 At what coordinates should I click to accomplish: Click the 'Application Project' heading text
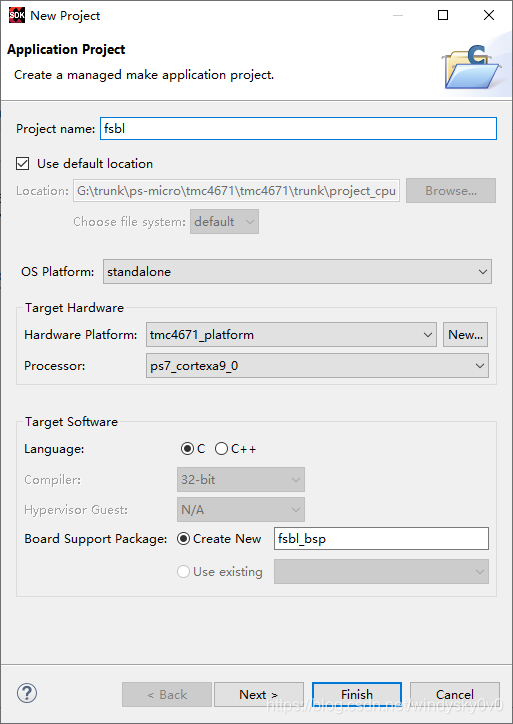tap(66, 49)
